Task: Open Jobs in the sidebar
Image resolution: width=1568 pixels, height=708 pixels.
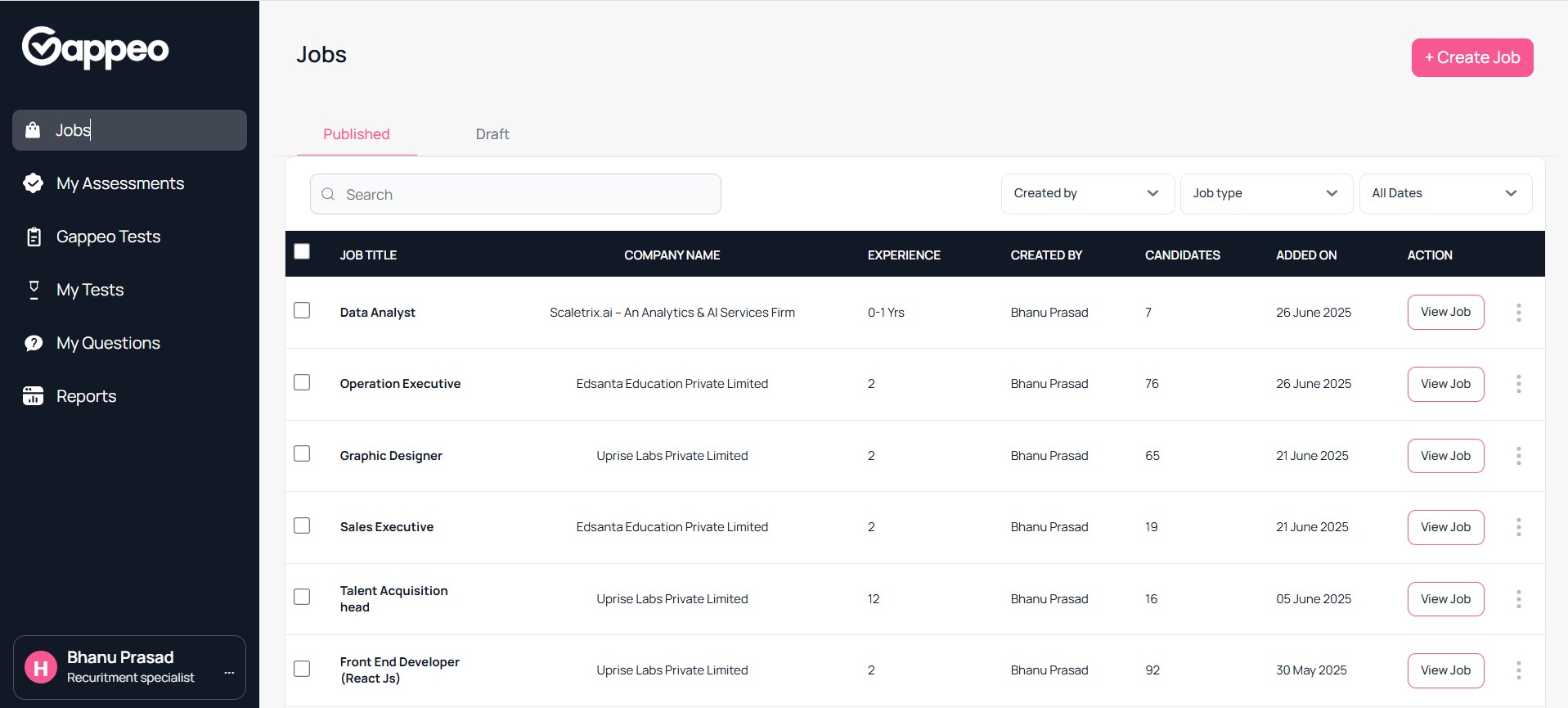Action: pos(129,130)
